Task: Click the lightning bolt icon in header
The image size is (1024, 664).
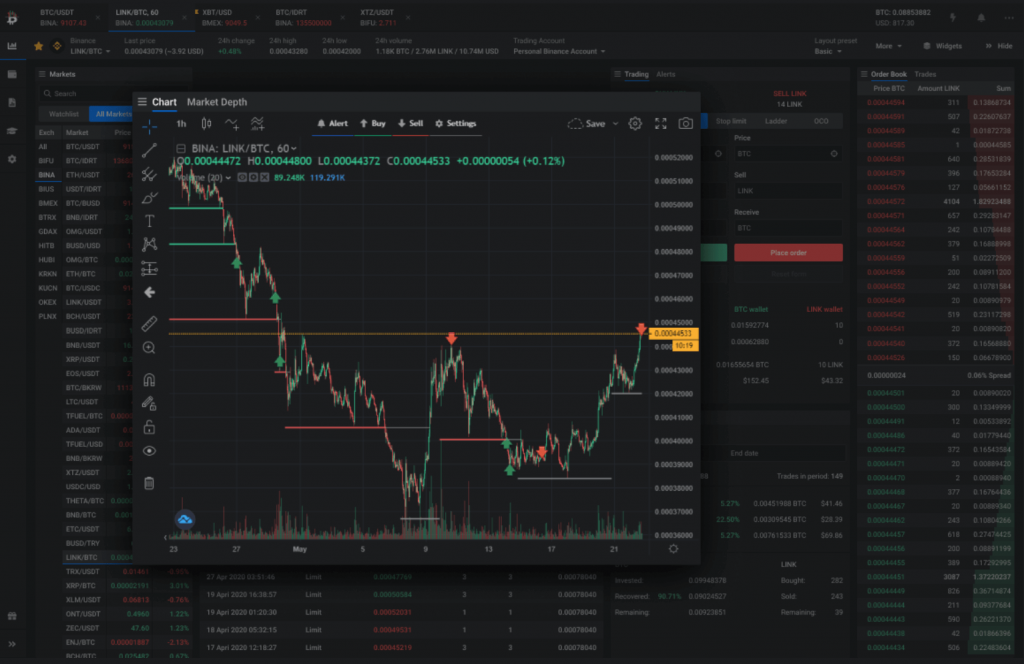Action: click(953, 18)
